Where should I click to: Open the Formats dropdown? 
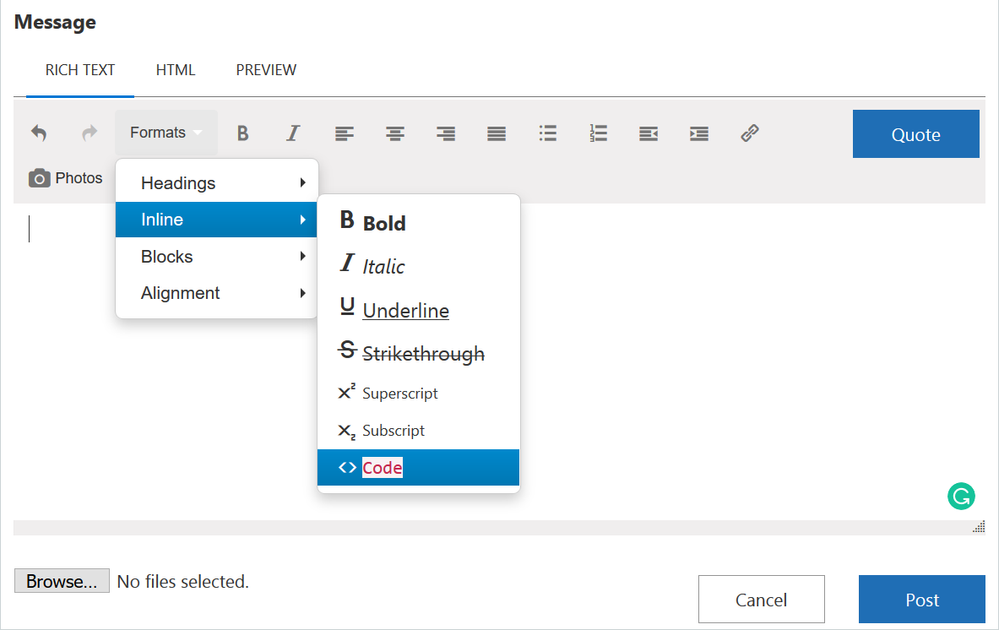(166, 133)
